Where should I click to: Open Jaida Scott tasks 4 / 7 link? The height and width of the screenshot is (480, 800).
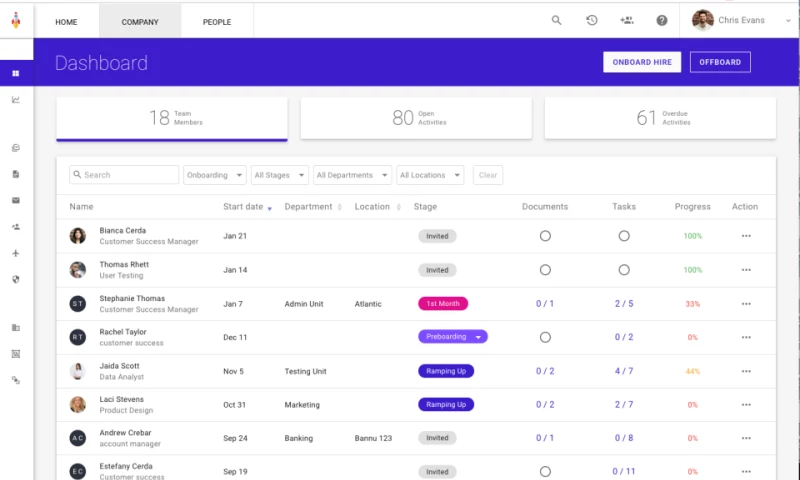(x=624, y=371)
